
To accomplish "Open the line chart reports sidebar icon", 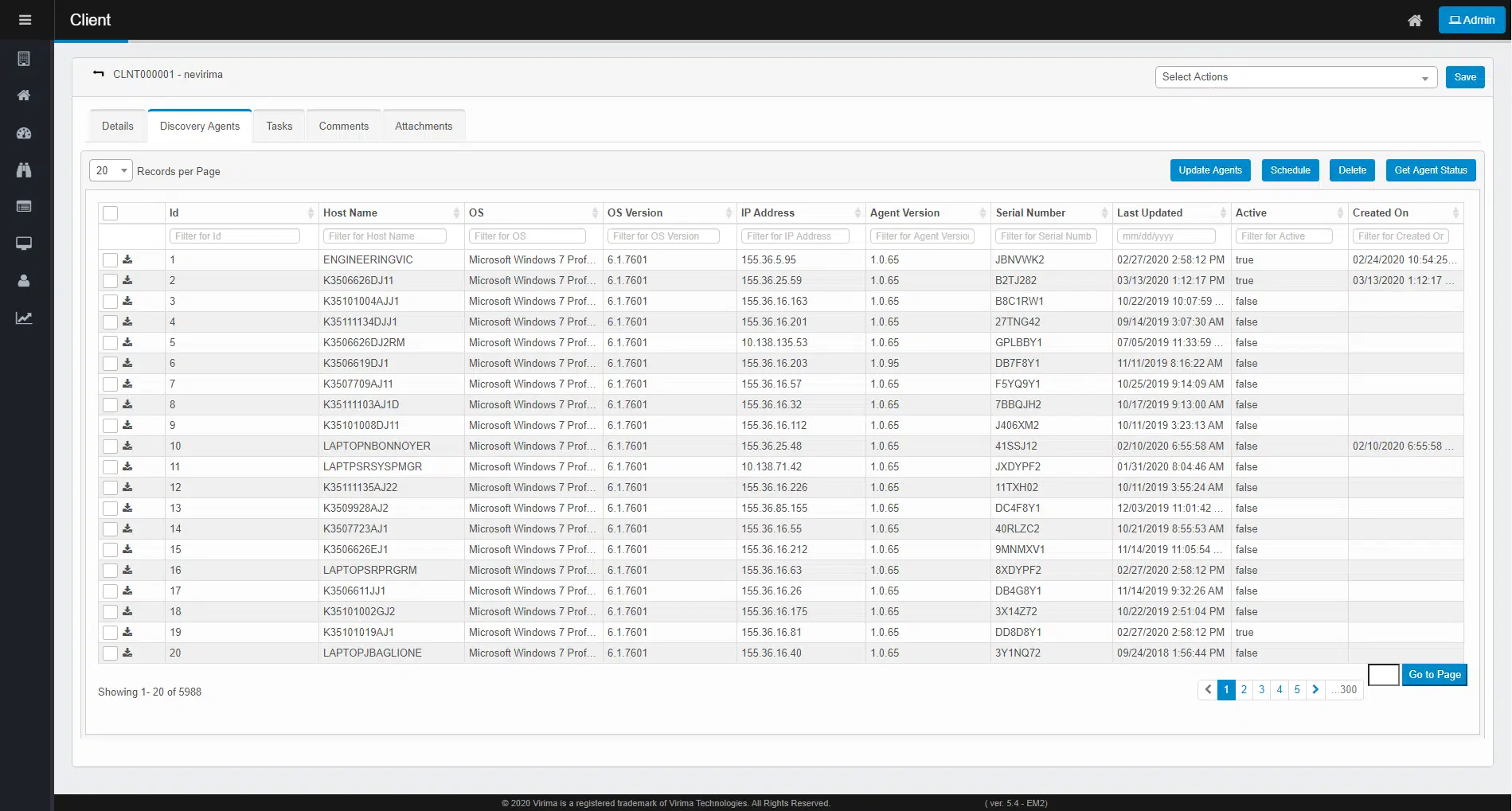I will (x=24, y=318).
